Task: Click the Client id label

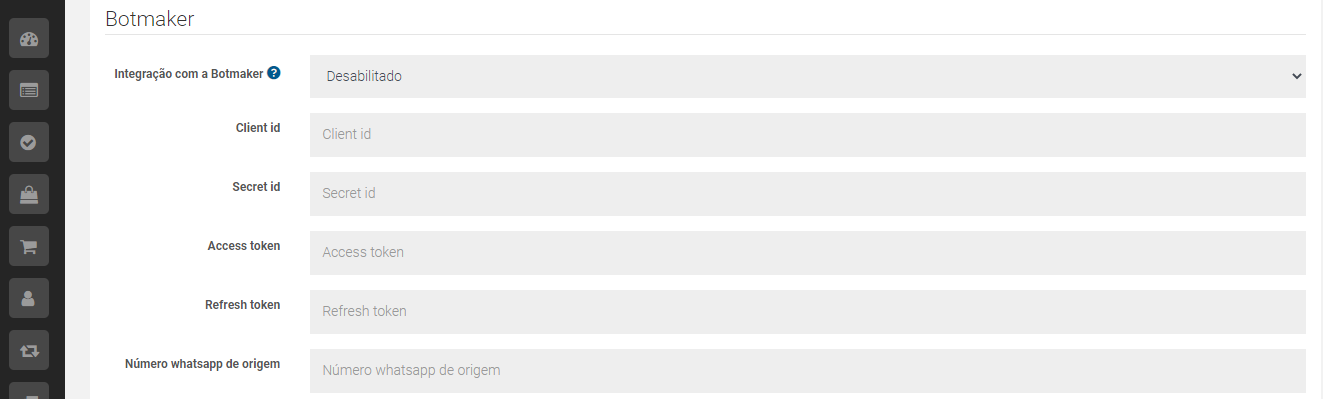Action: tap(258, 128)
